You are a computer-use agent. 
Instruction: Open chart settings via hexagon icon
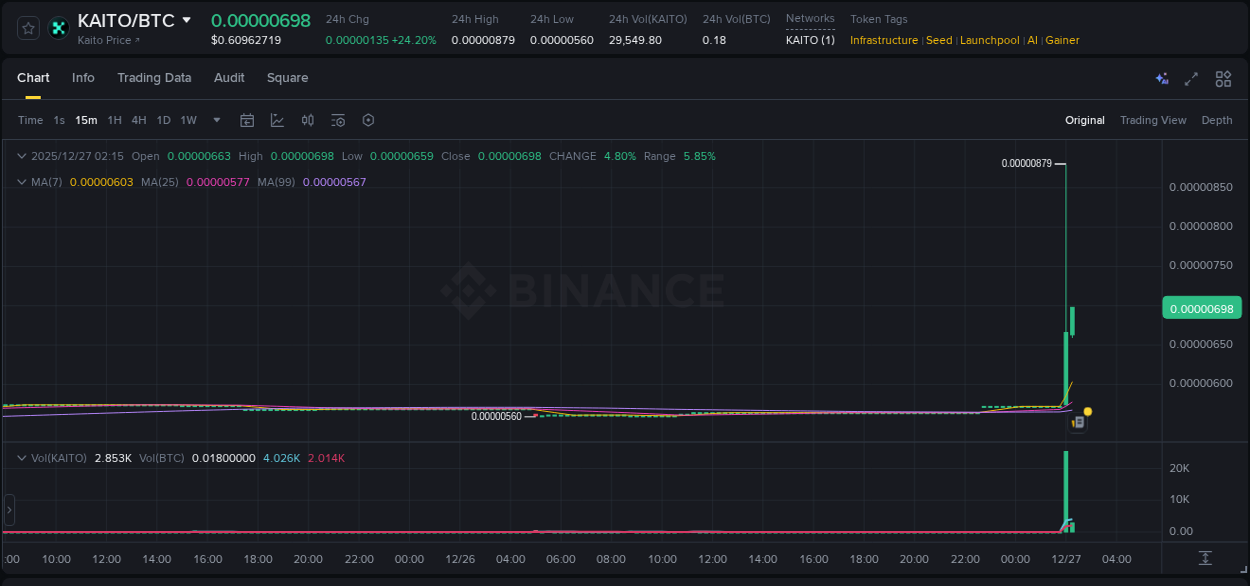point(368,120)
